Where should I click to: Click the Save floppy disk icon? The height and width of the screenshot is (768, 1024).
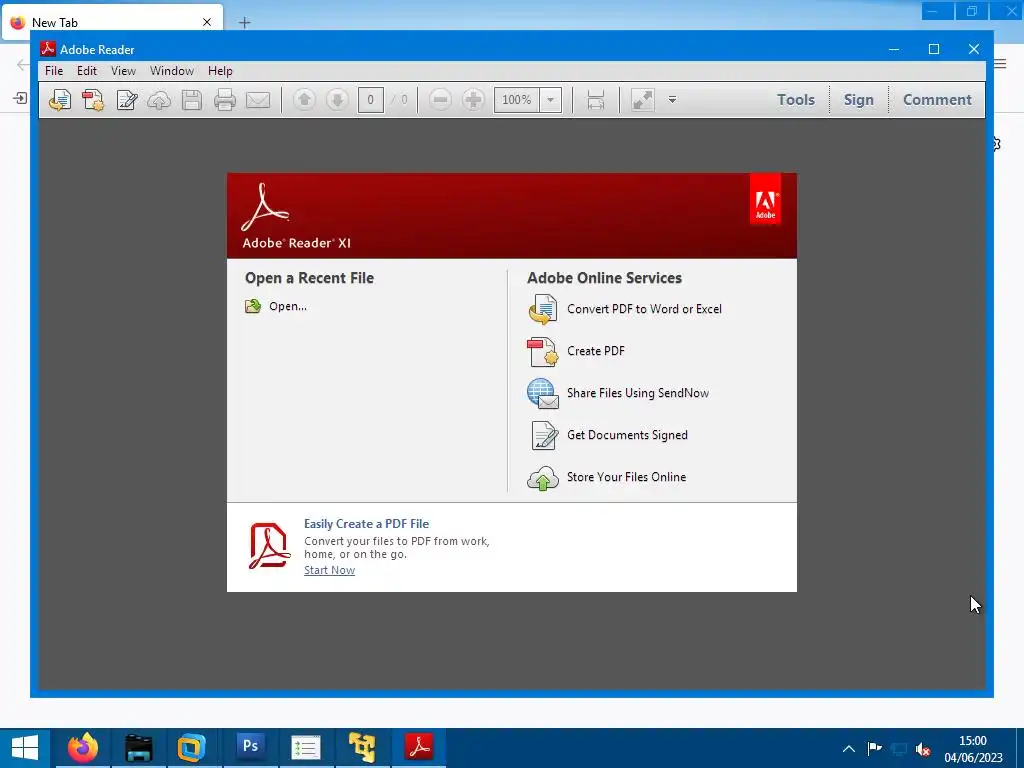[191, 100]
